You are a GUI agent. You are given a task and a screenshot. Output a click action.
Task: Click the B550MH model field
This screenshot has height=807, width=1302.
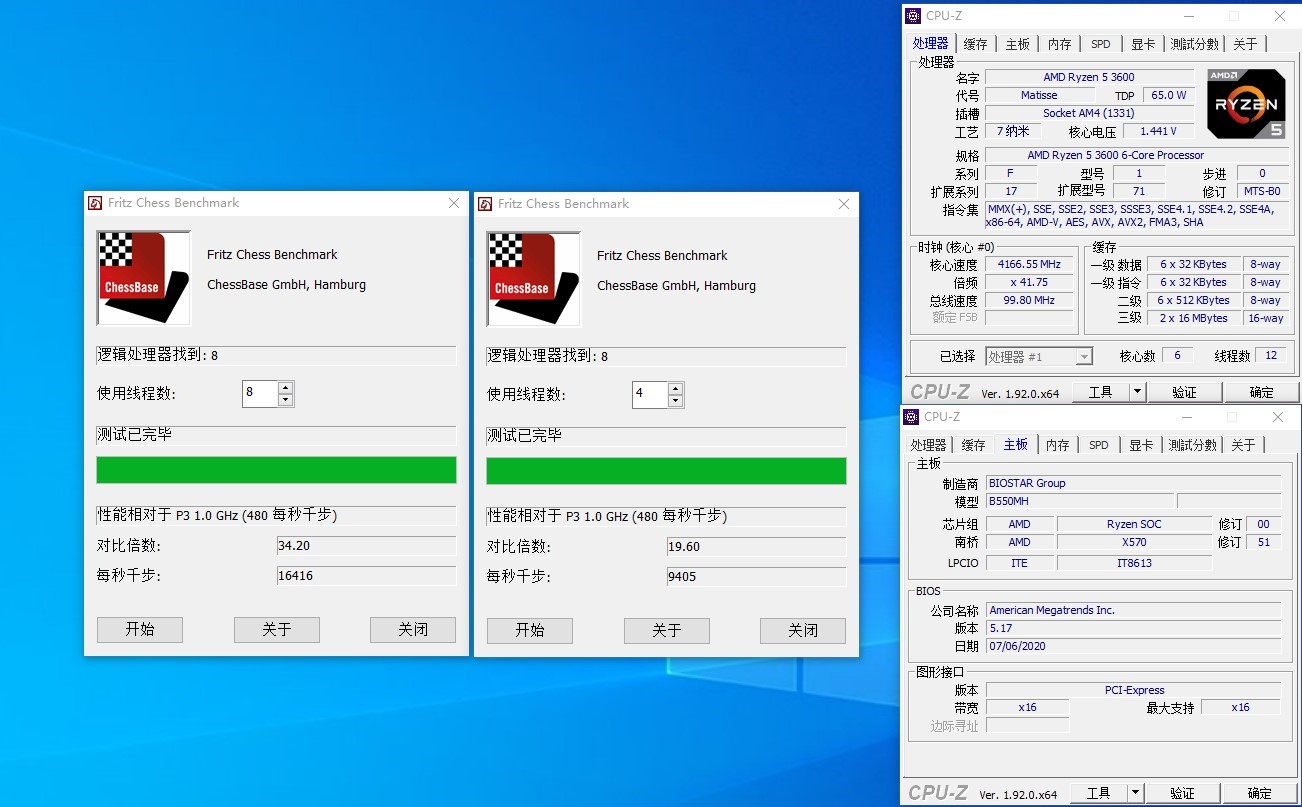tap(1080, 501)
